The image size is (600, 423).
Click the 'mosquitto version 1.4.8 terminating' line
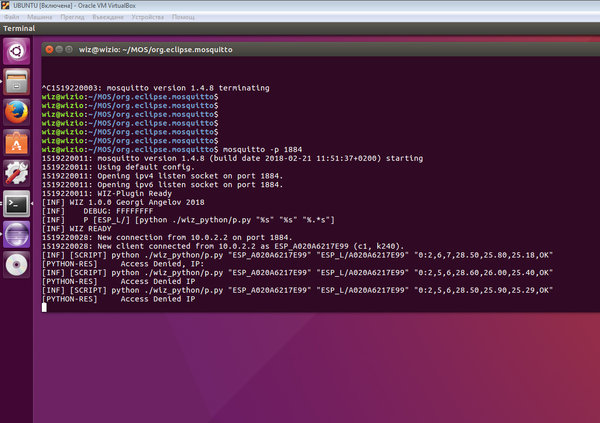(155, 88)
